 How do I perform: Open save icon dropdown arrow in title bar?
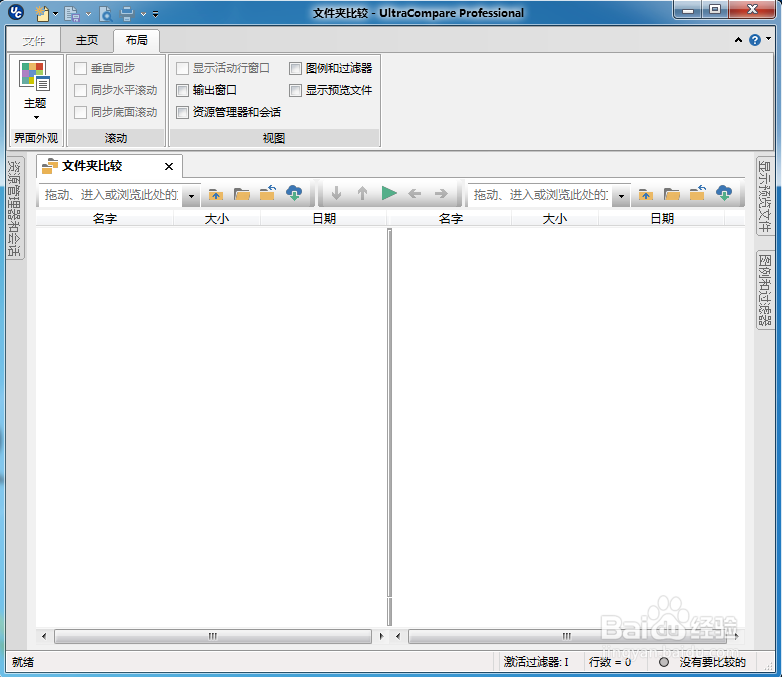tap(88, 14)
